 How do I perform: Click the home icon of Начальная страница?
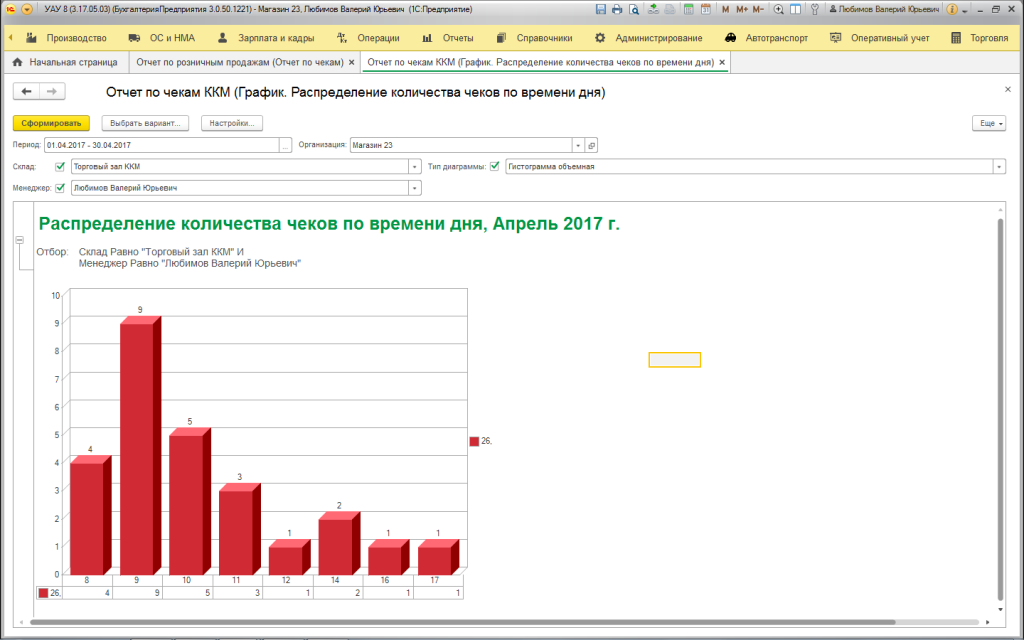18,63
